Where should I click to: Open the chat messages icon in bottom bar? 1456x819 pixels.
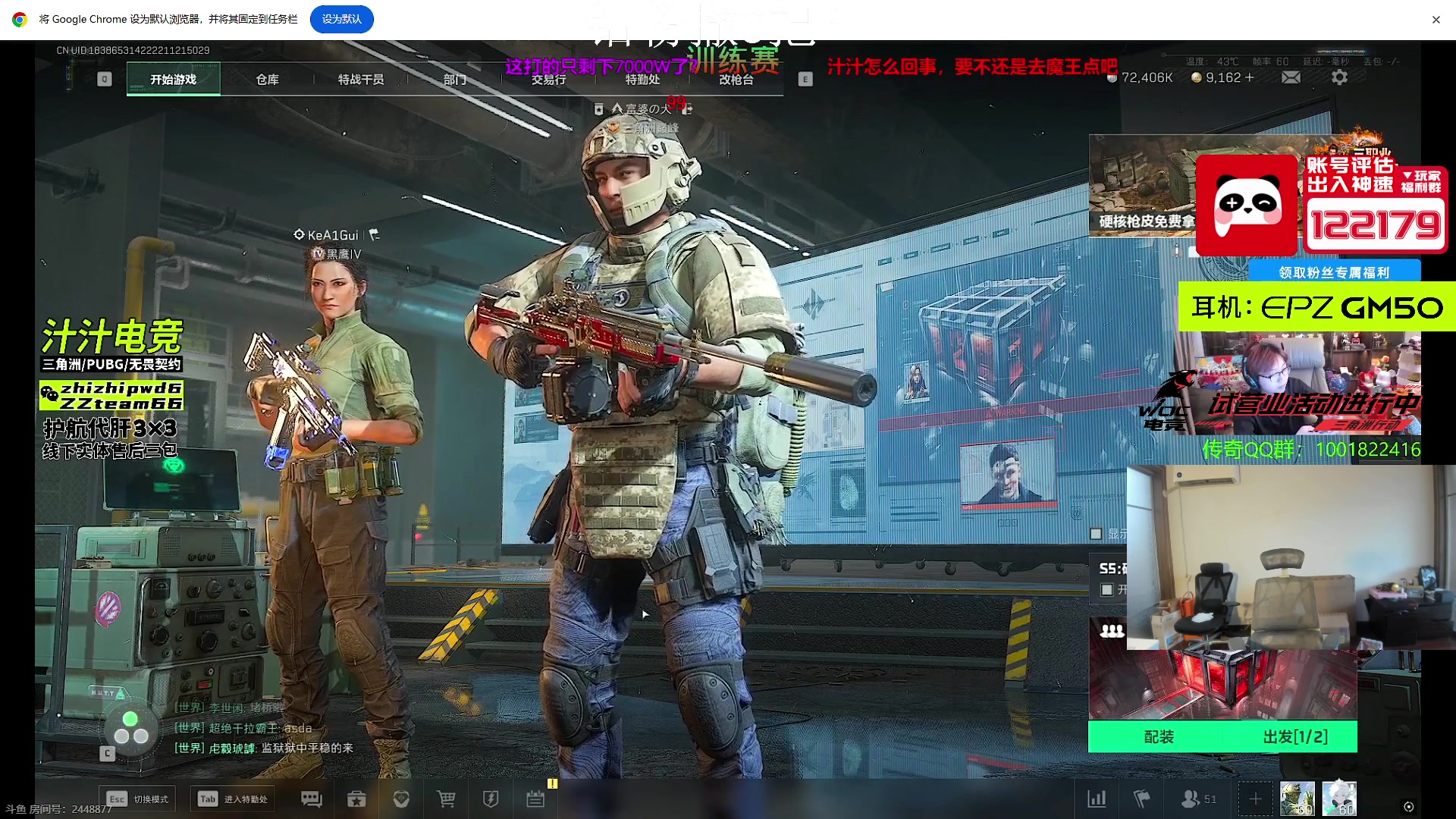(x=312, y=799)
